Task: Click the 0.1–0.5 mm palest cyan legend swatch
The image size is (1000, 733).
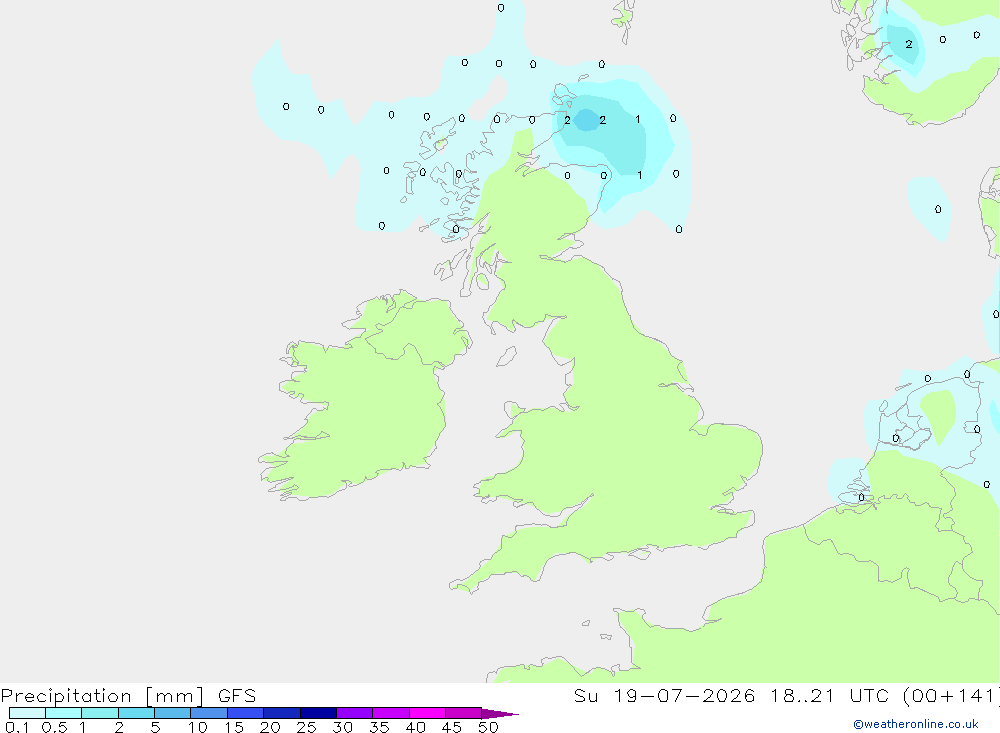Action: point(27,713)
